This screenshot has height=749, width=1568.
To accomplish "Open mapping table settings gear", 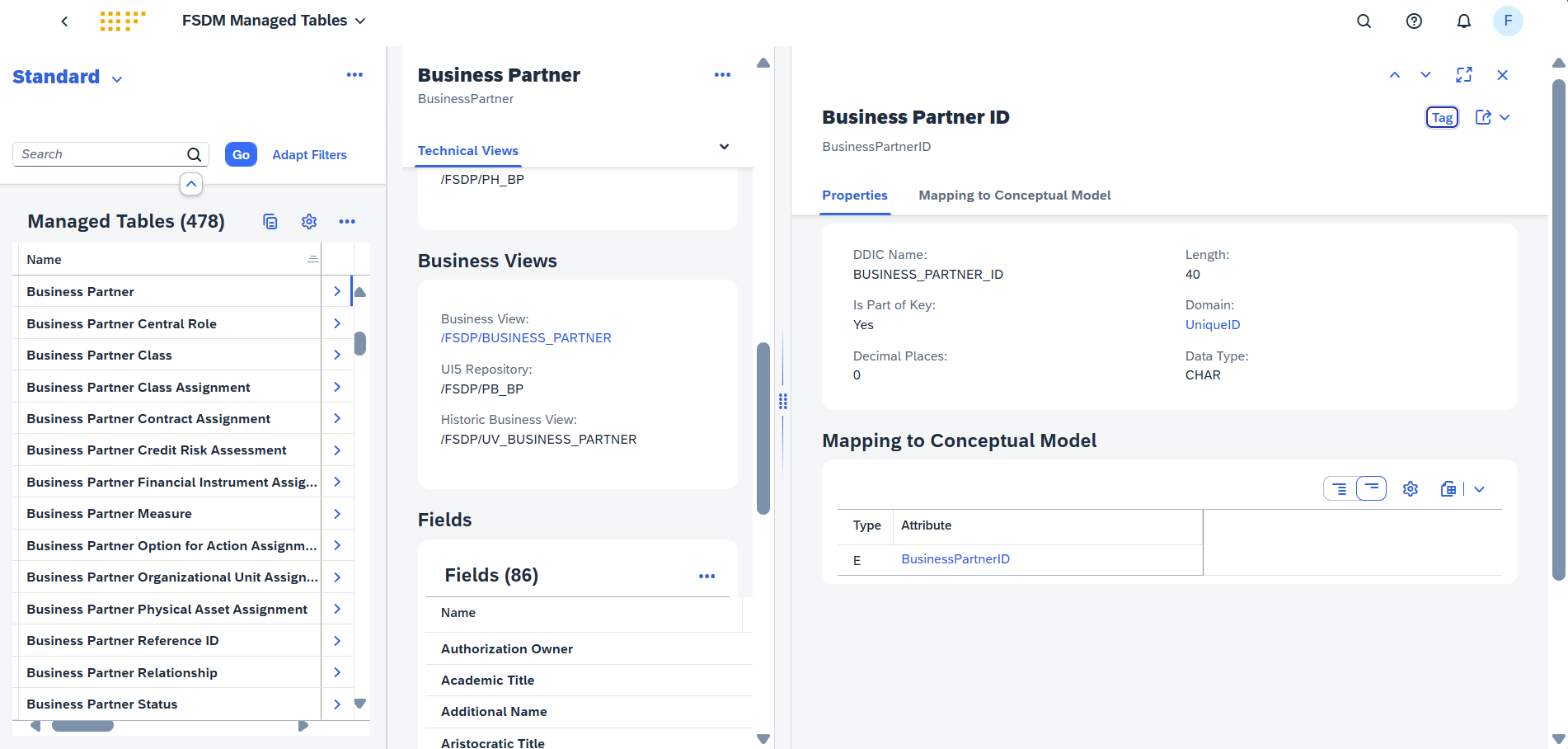I will click(1411, 489).
